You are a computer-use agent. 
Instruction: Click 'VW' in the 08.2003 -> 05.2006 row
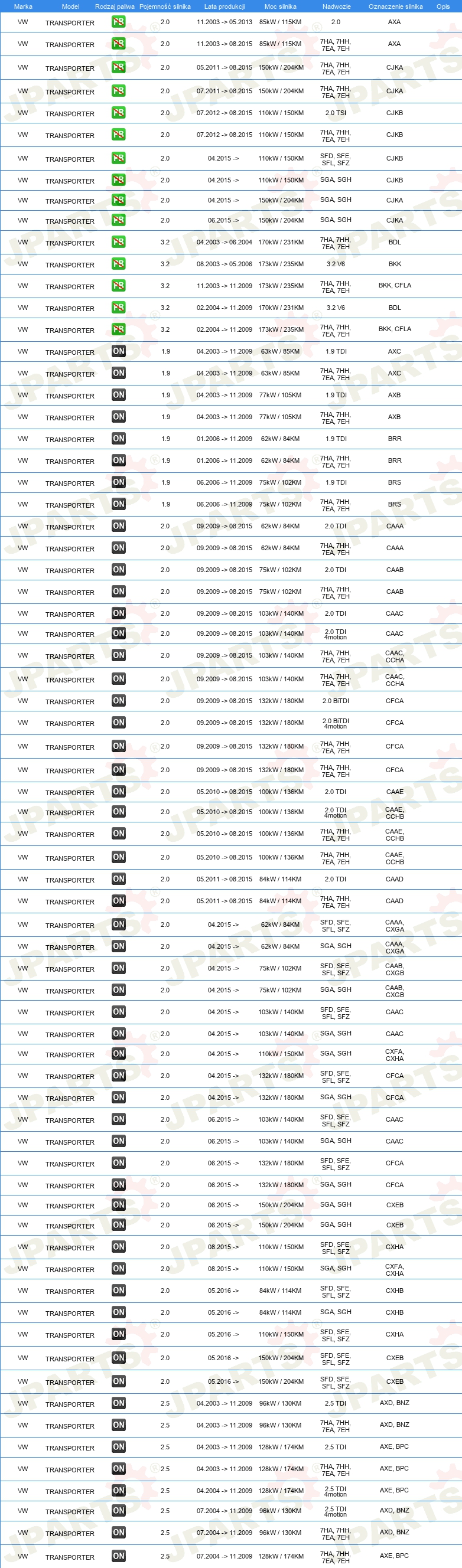point(22,264)
